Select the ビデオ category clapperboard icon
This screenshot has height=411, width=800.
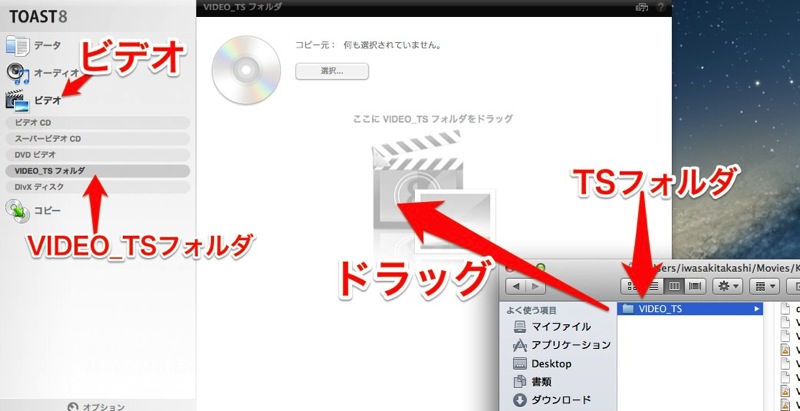point(17,100)
